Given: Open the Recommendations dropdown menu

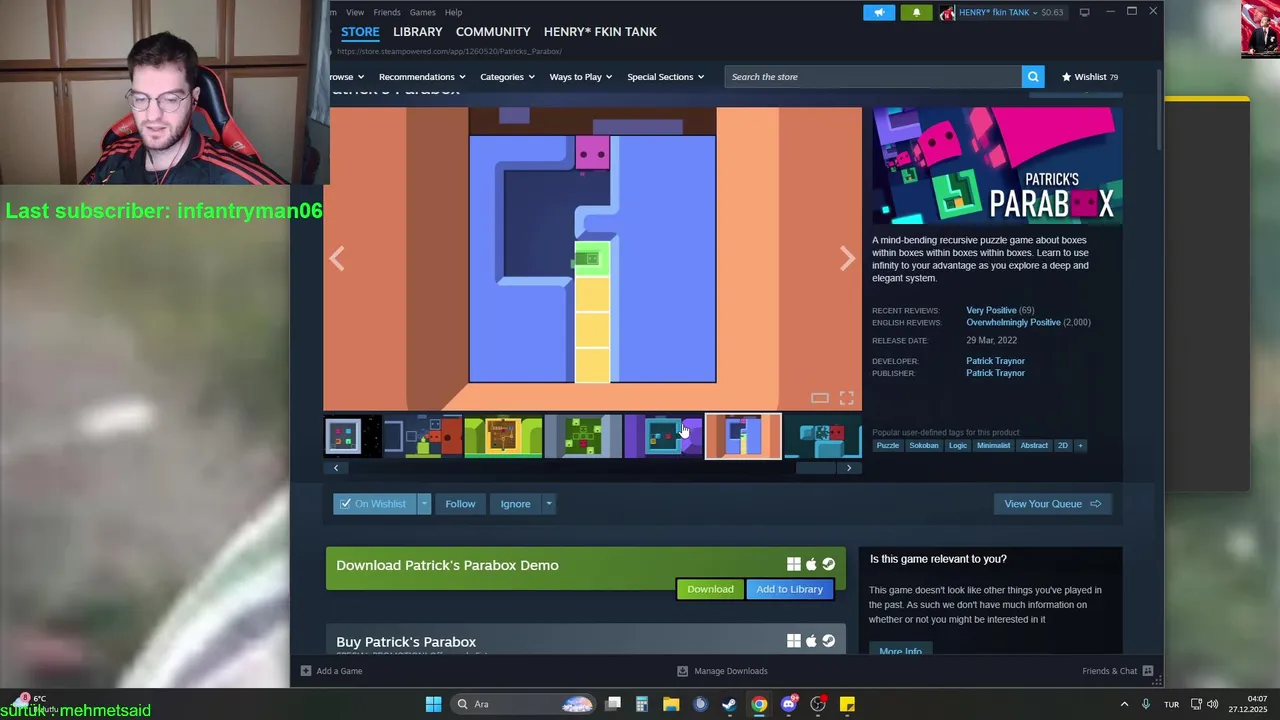Looking at the screenshot, I should (422, 77).
